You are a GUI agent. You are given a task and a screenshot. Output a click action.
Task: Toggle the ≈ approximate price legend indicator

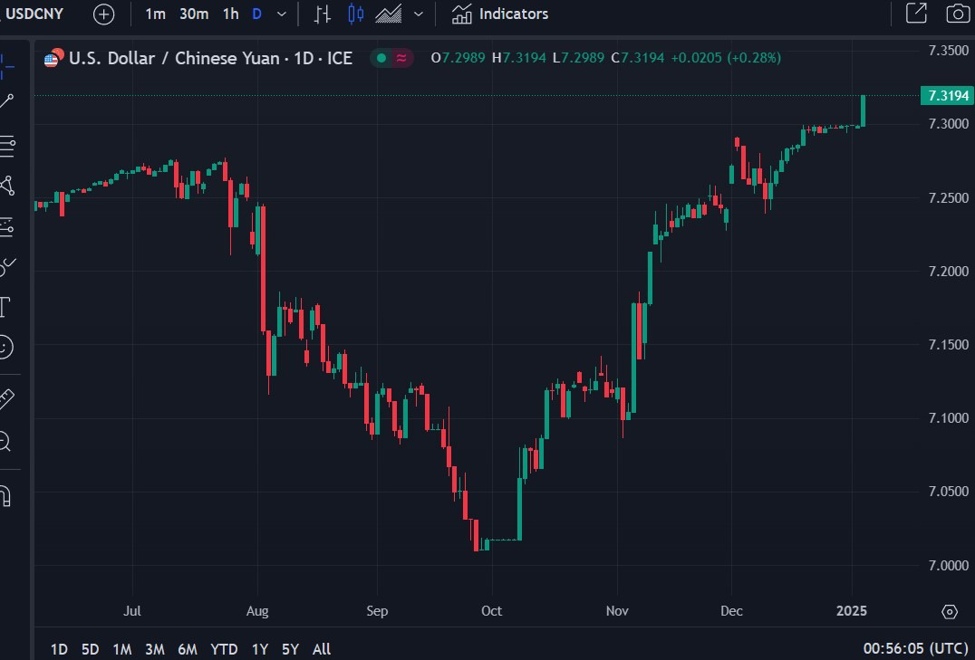(401, 58)
